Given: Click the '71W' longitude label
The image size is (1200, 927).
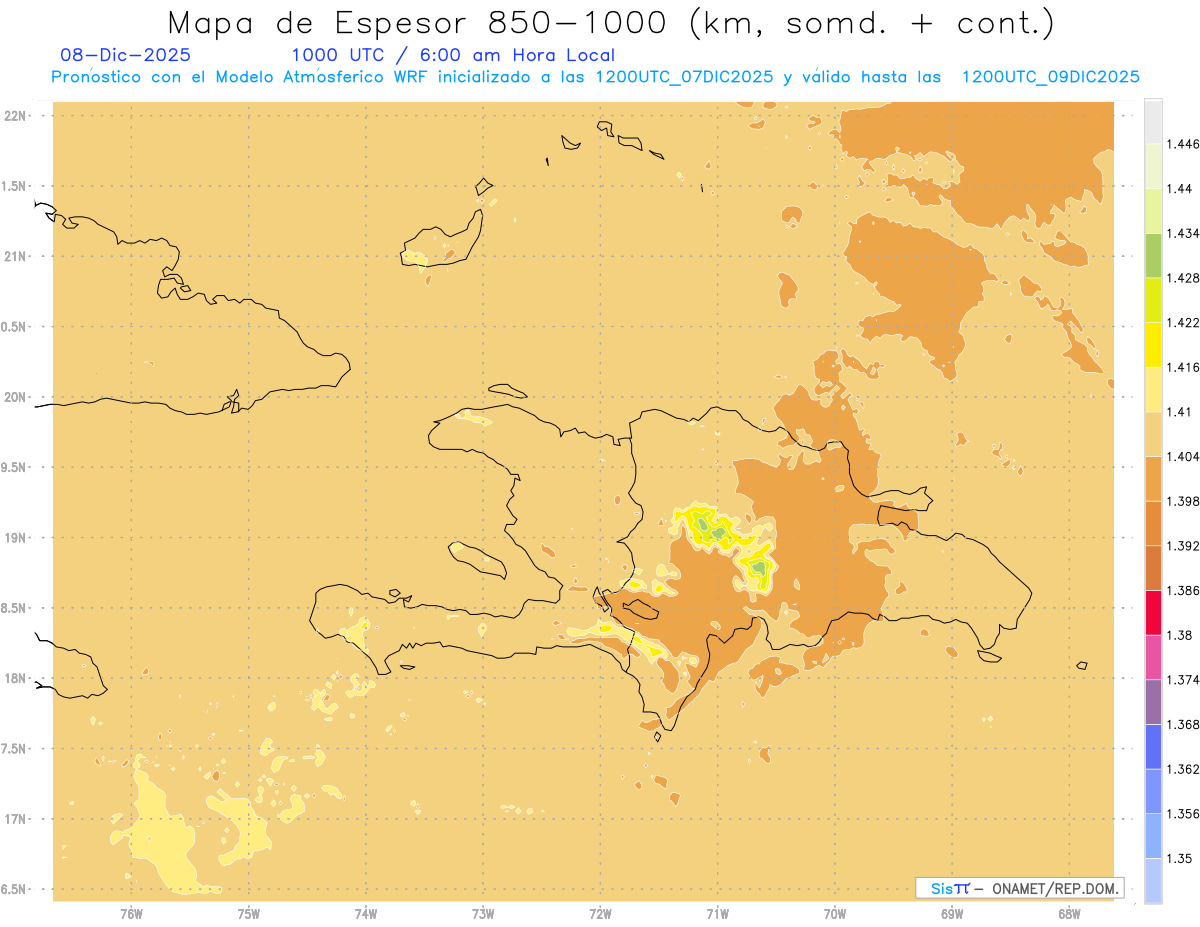Looking at the screenshot, I should tap(718, 914).
